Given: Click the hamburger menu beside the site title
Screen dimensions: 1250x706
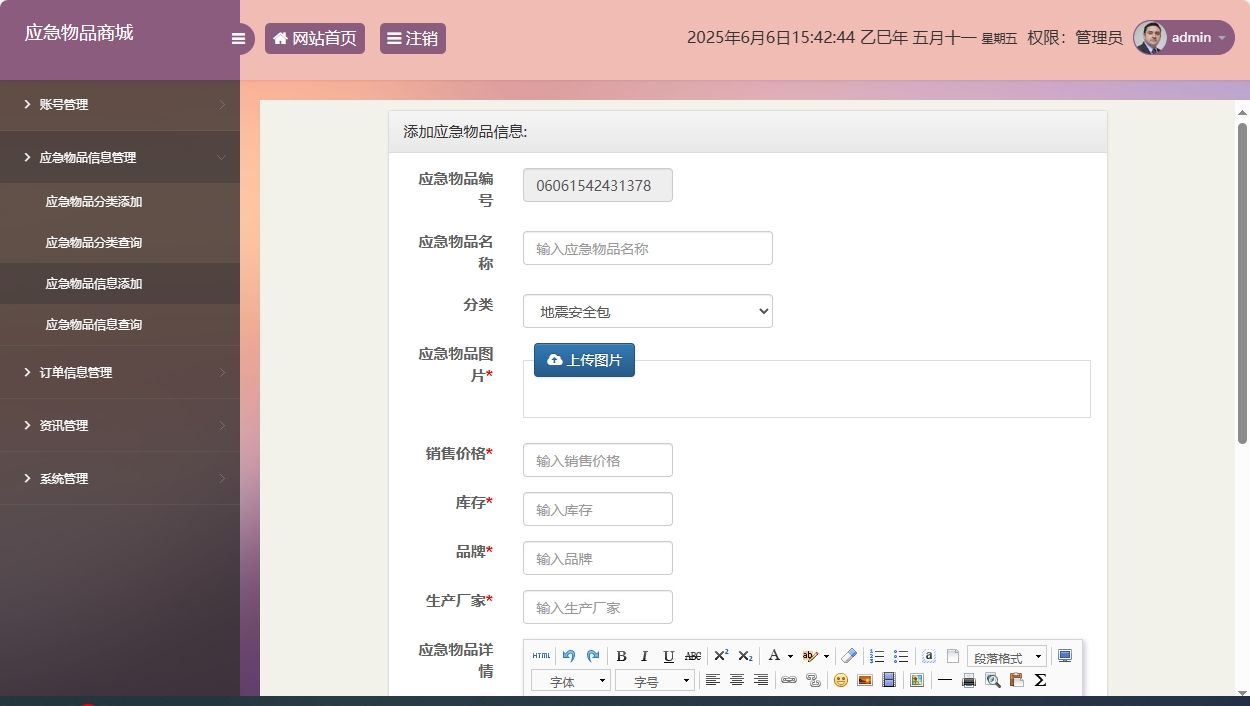Looking at the screenshot, I should pos(238,38).
